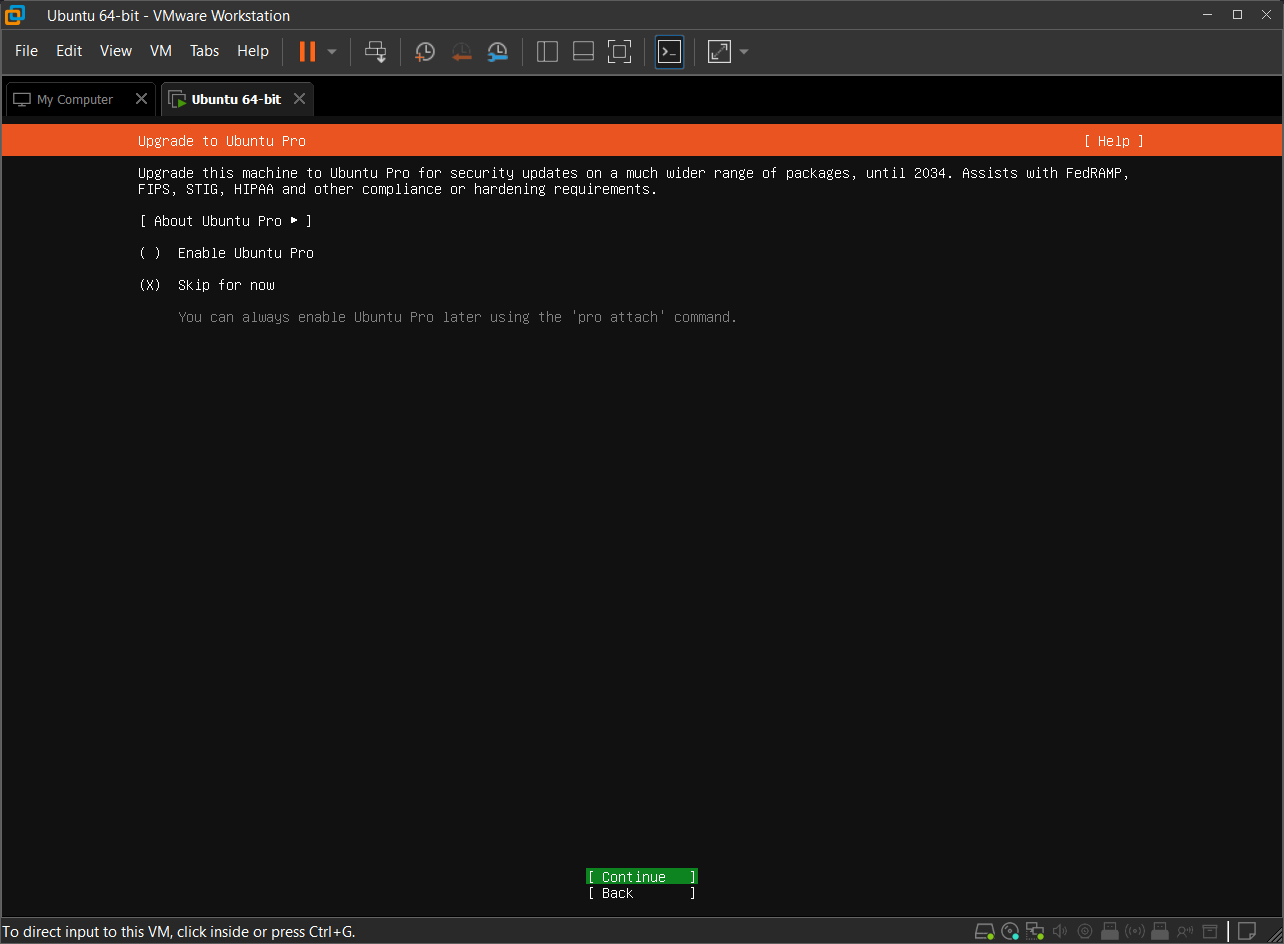Toggle the library sidebar panel icon

pos(547,52)
